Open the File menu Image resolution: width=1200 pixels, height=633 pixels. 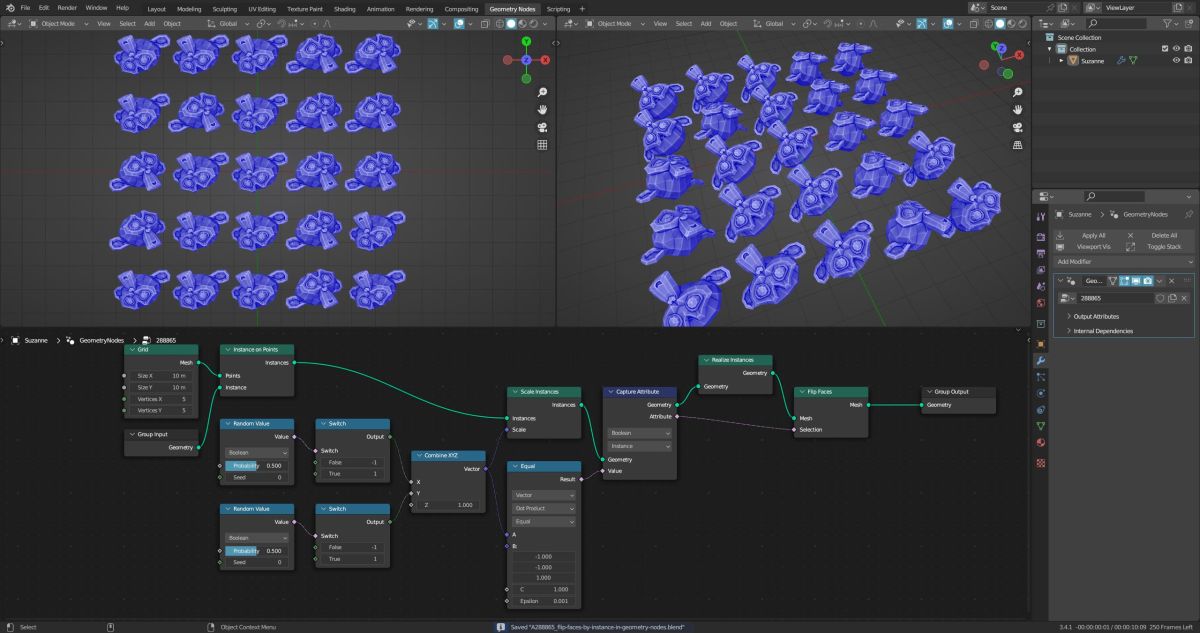(x=25, y=8)
